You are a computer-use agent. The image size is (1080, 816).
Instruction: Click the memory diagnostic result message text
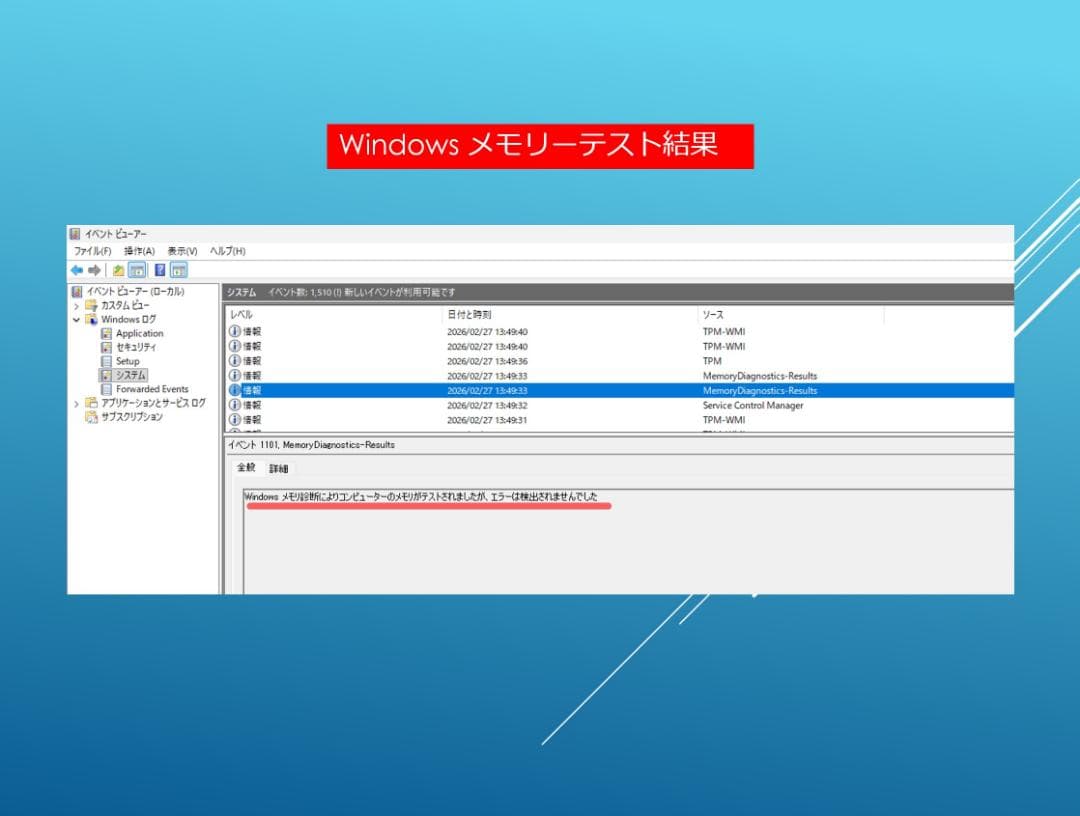[421, 496]
